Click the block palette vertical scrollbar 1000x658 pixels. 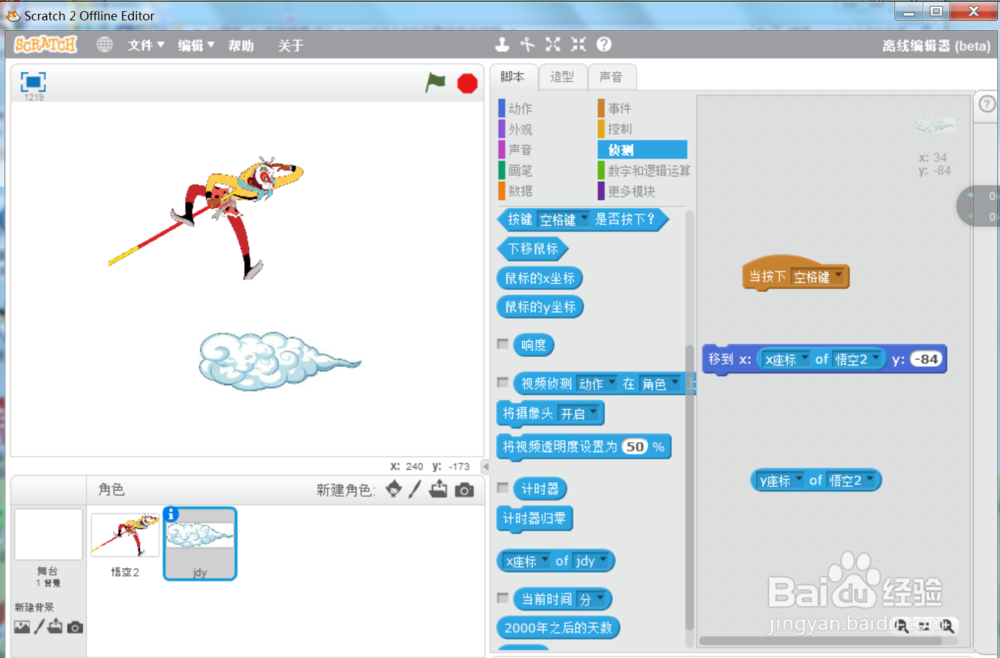tap(689, 487)
